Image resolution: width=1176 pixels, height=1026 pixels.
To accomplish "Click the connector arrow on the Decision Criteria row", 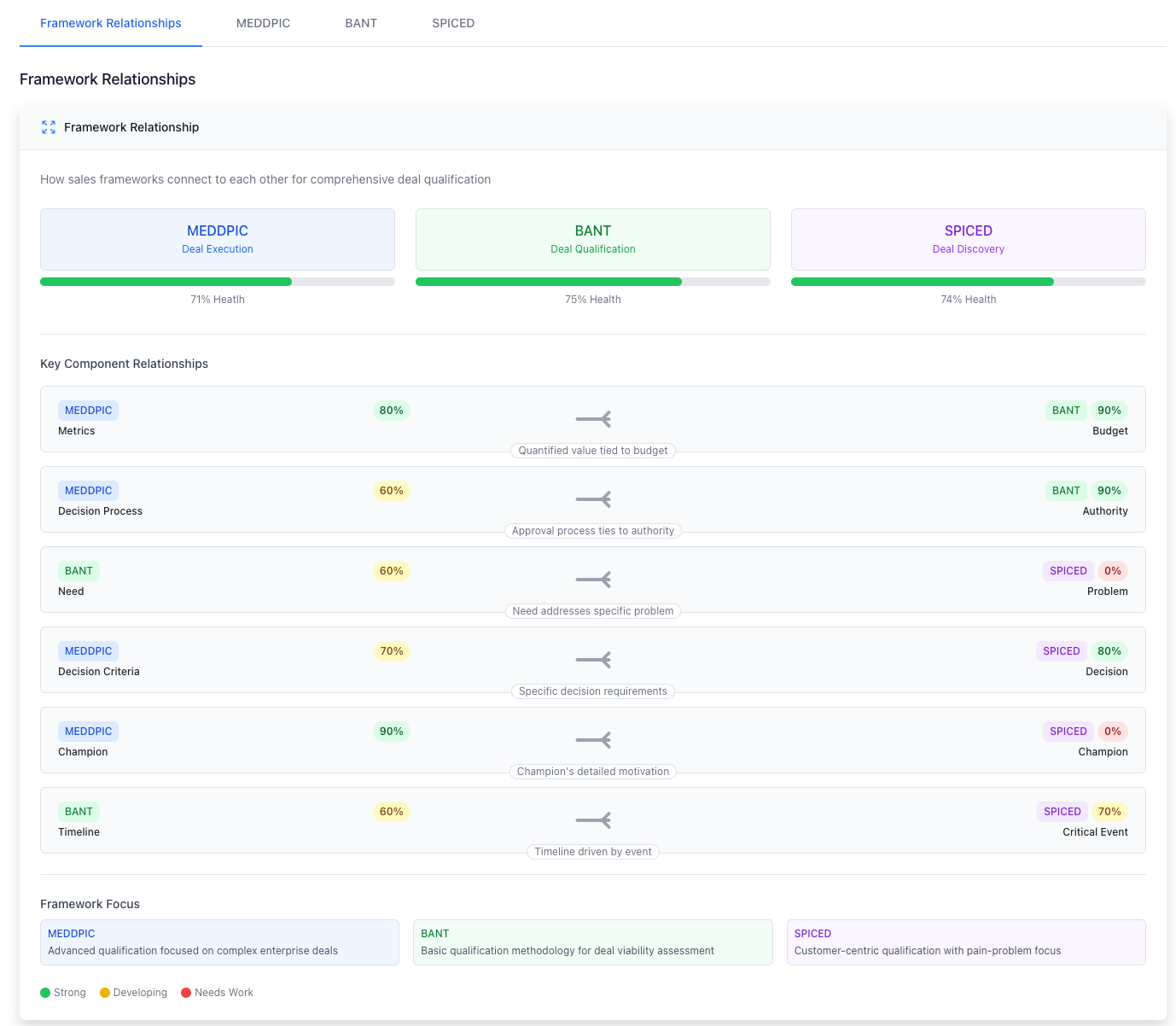I will pyautogui.click(x=592, y=660).
